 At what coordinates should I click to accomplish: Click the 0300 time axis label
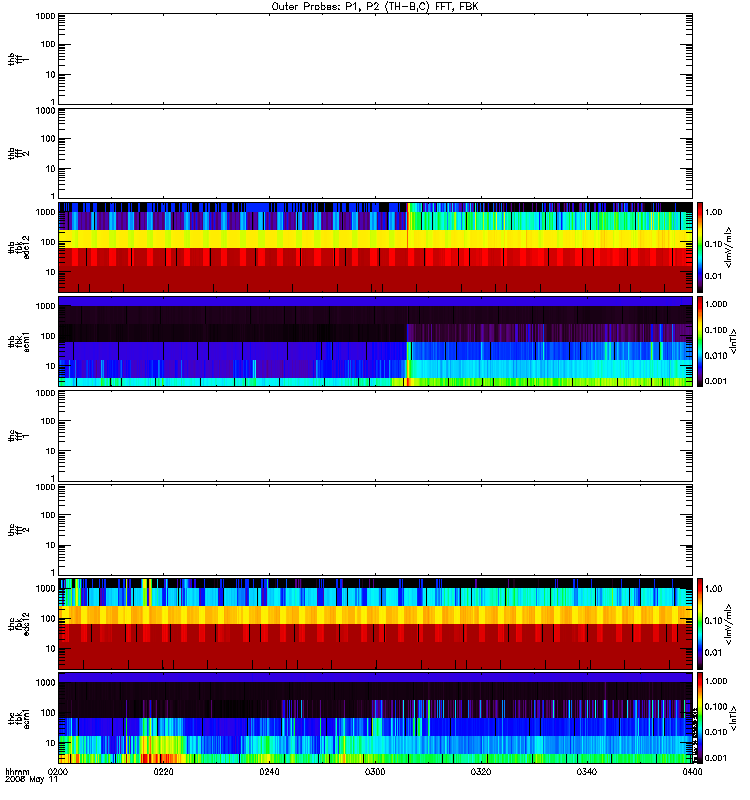375,771
